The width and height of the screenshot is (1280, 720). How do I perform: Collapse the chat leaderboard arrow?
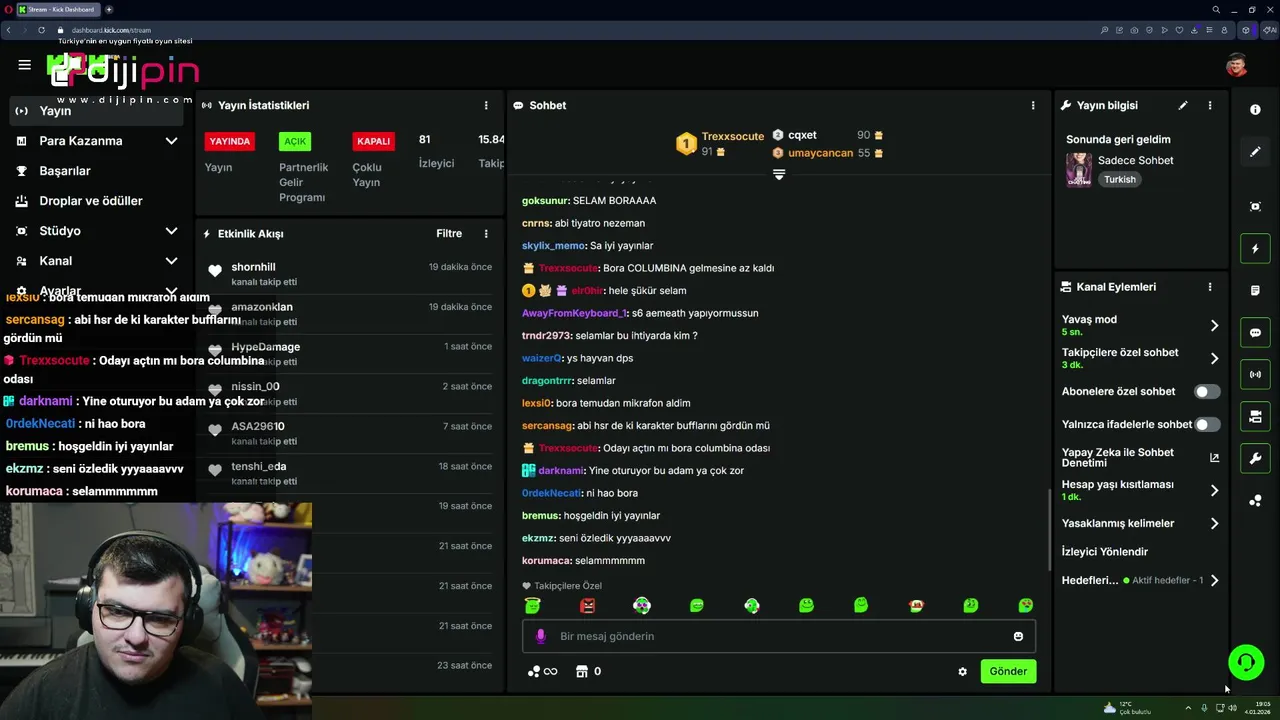tap(779, 174)
